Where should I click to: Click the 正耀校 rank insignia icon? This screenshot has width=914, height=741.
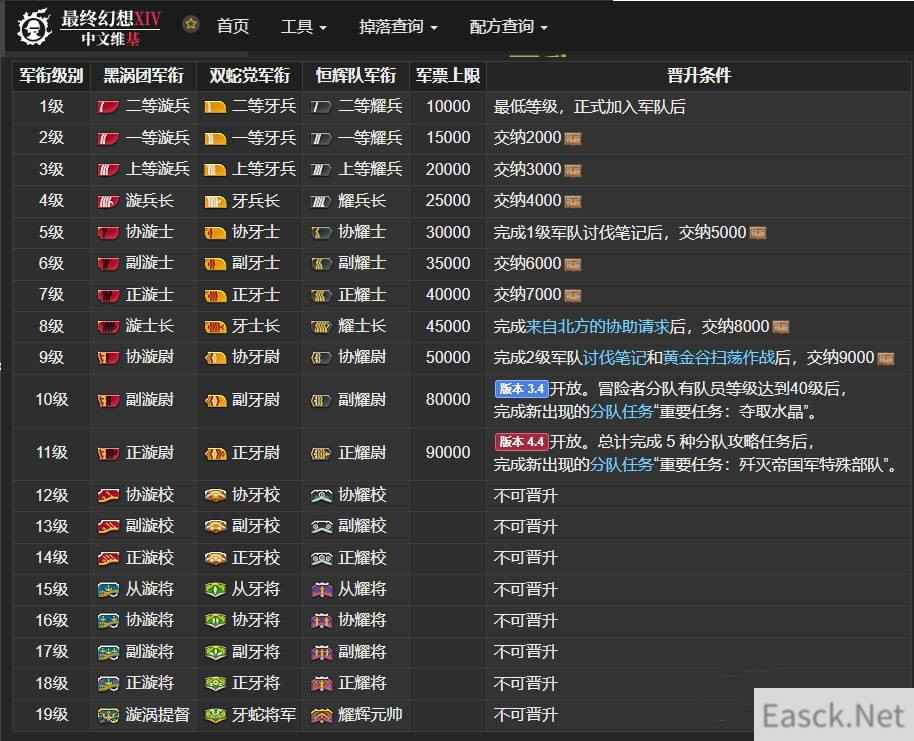pyautogui.click(x=321, y=558)
